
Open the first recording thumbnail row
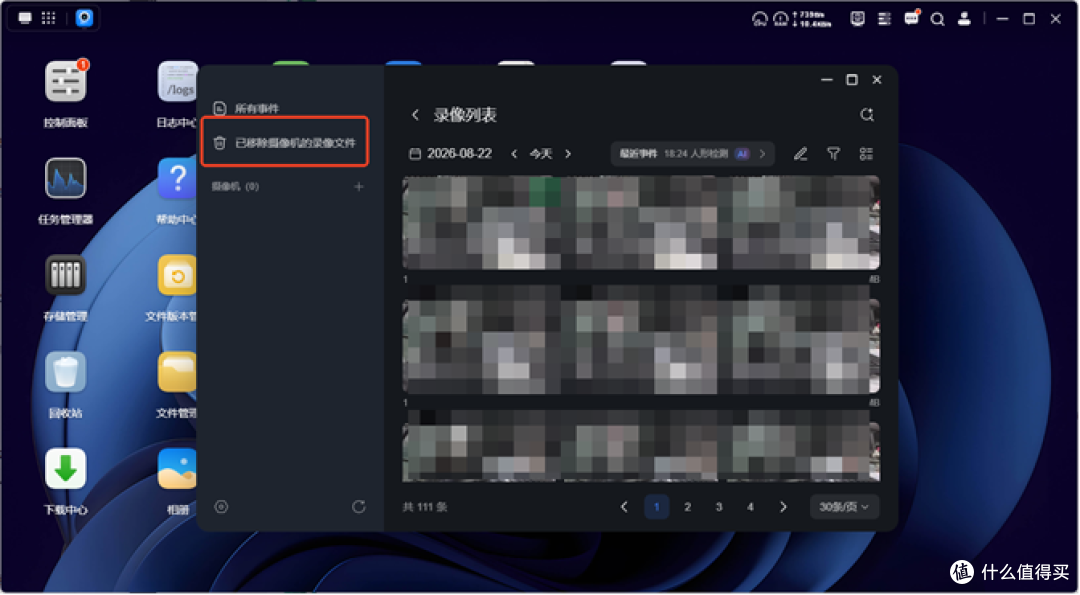[641, 223]
